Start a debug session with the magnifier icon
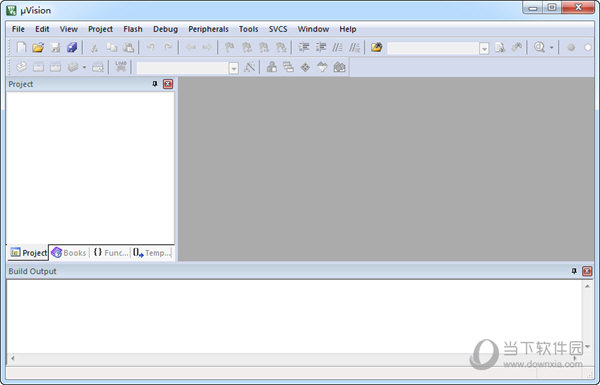Viewport: 600px width, 385px height. pos(539,47)
